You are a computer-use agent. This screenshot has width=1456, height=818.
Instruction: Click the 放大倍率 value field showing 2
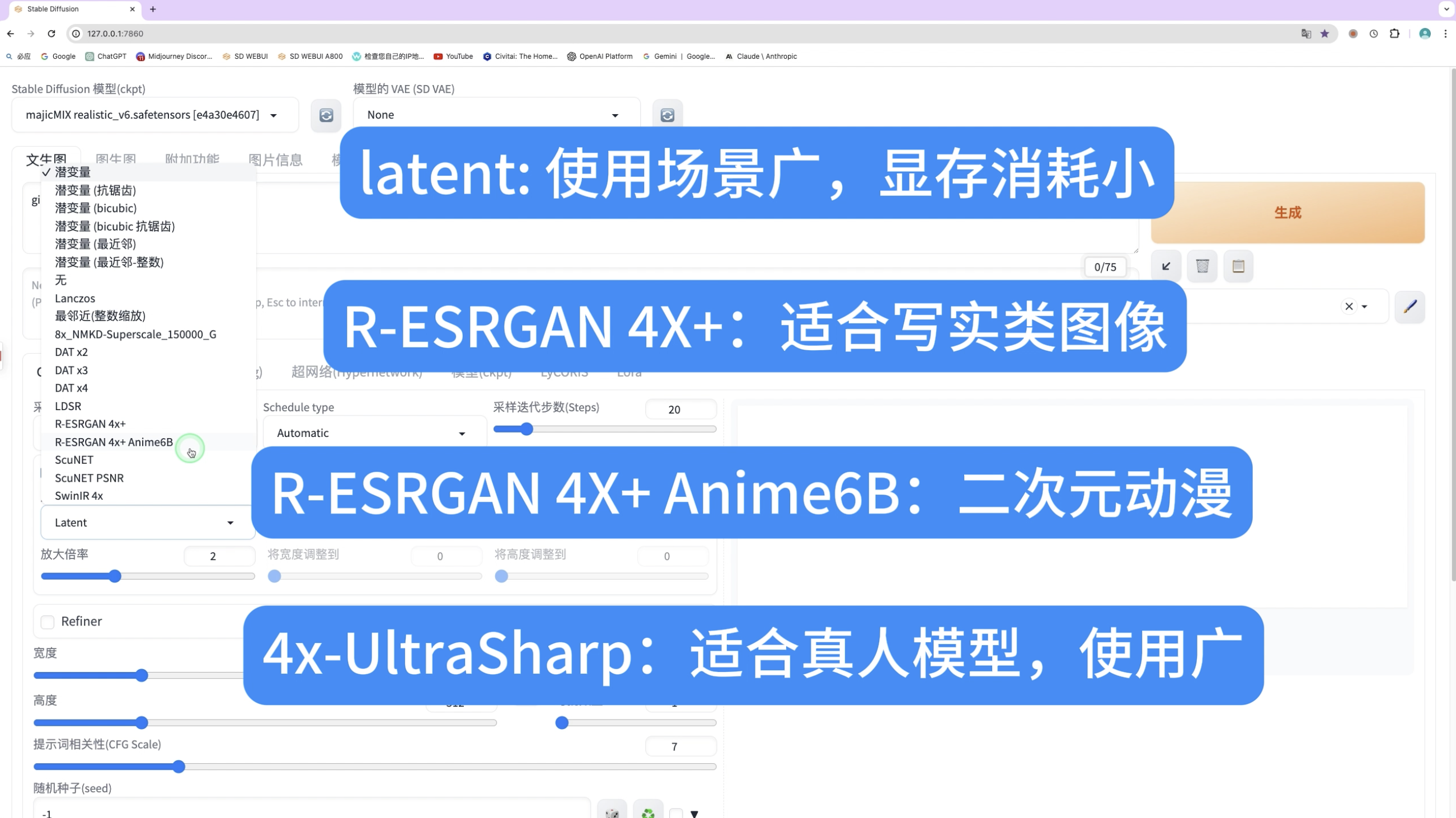[219, 556]
